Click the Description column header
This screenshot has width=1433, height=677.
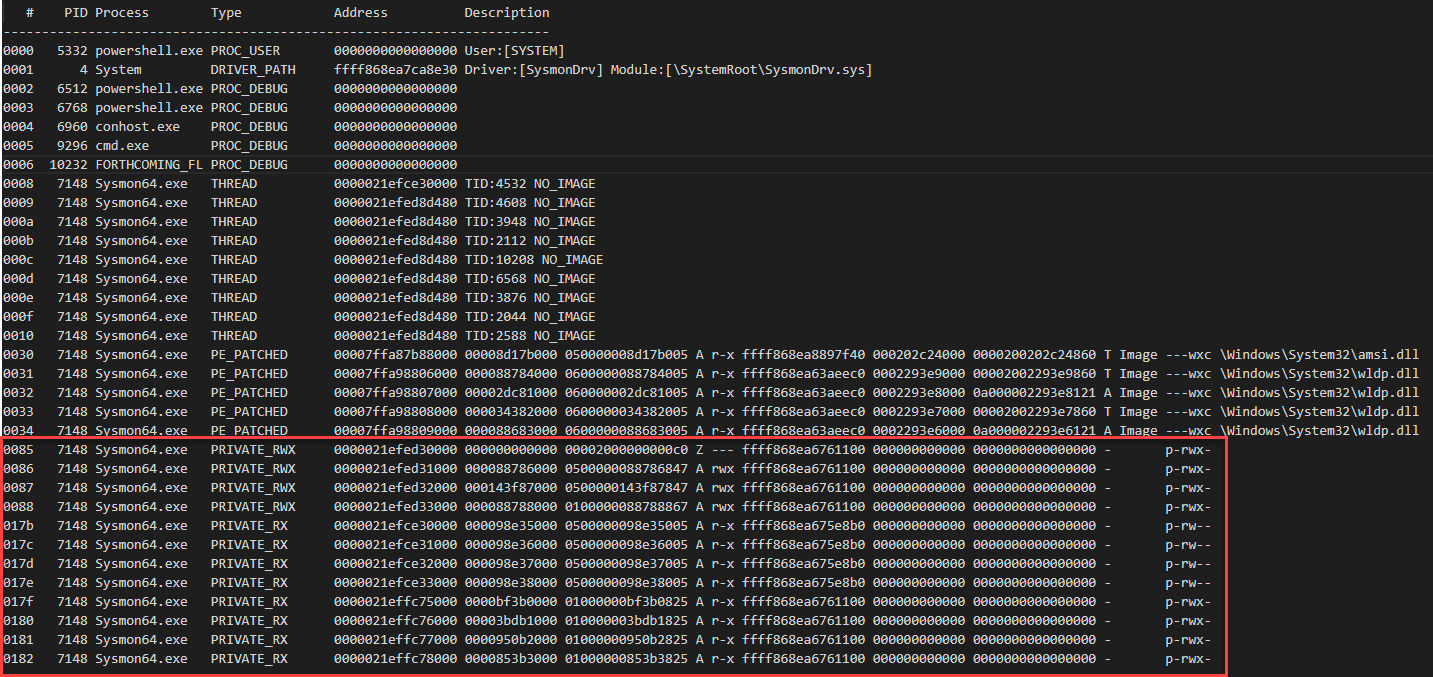pos(506,12)
